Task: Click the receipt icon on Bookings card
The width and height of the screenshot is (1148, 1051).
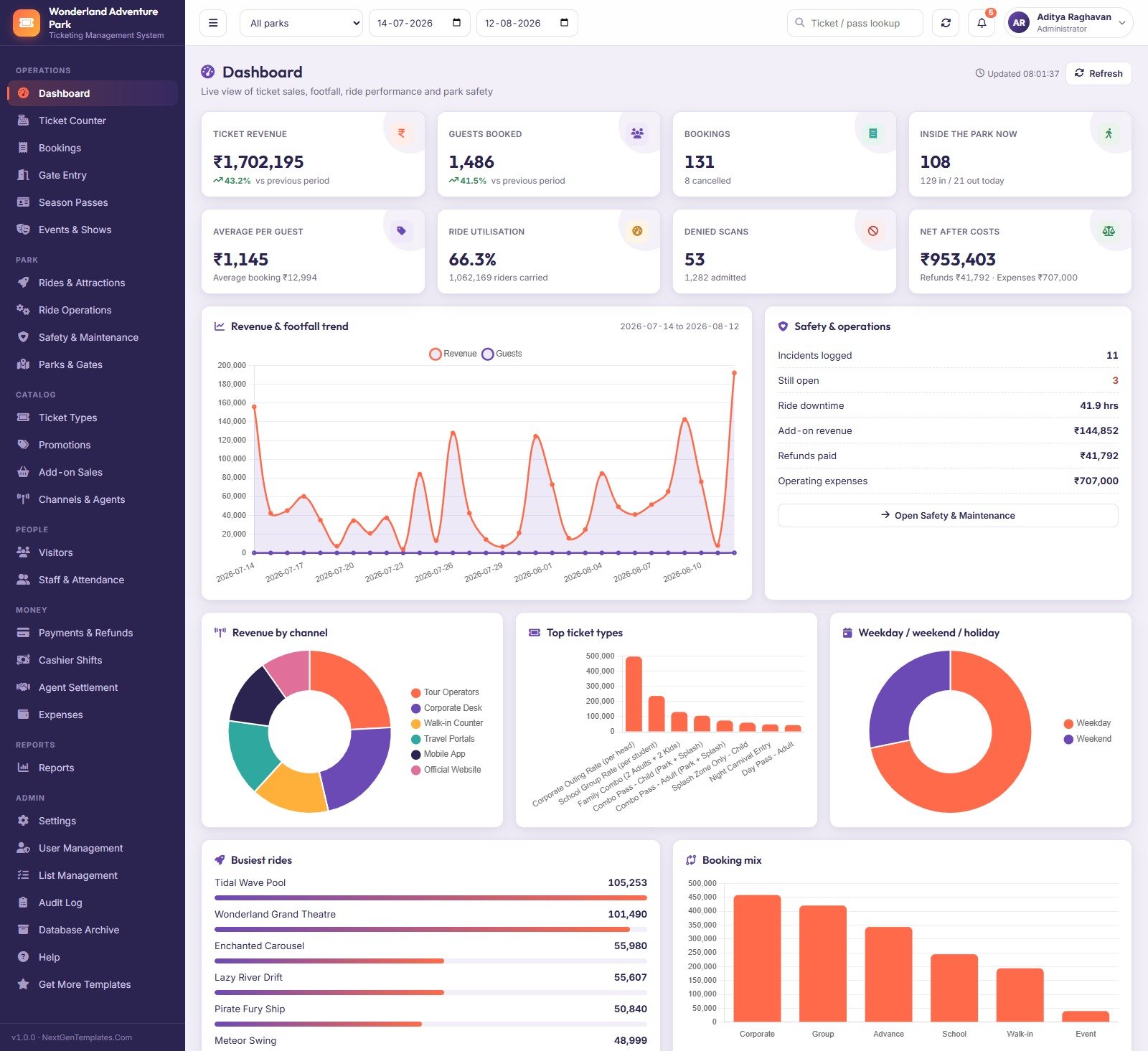Action: [872, 133]
